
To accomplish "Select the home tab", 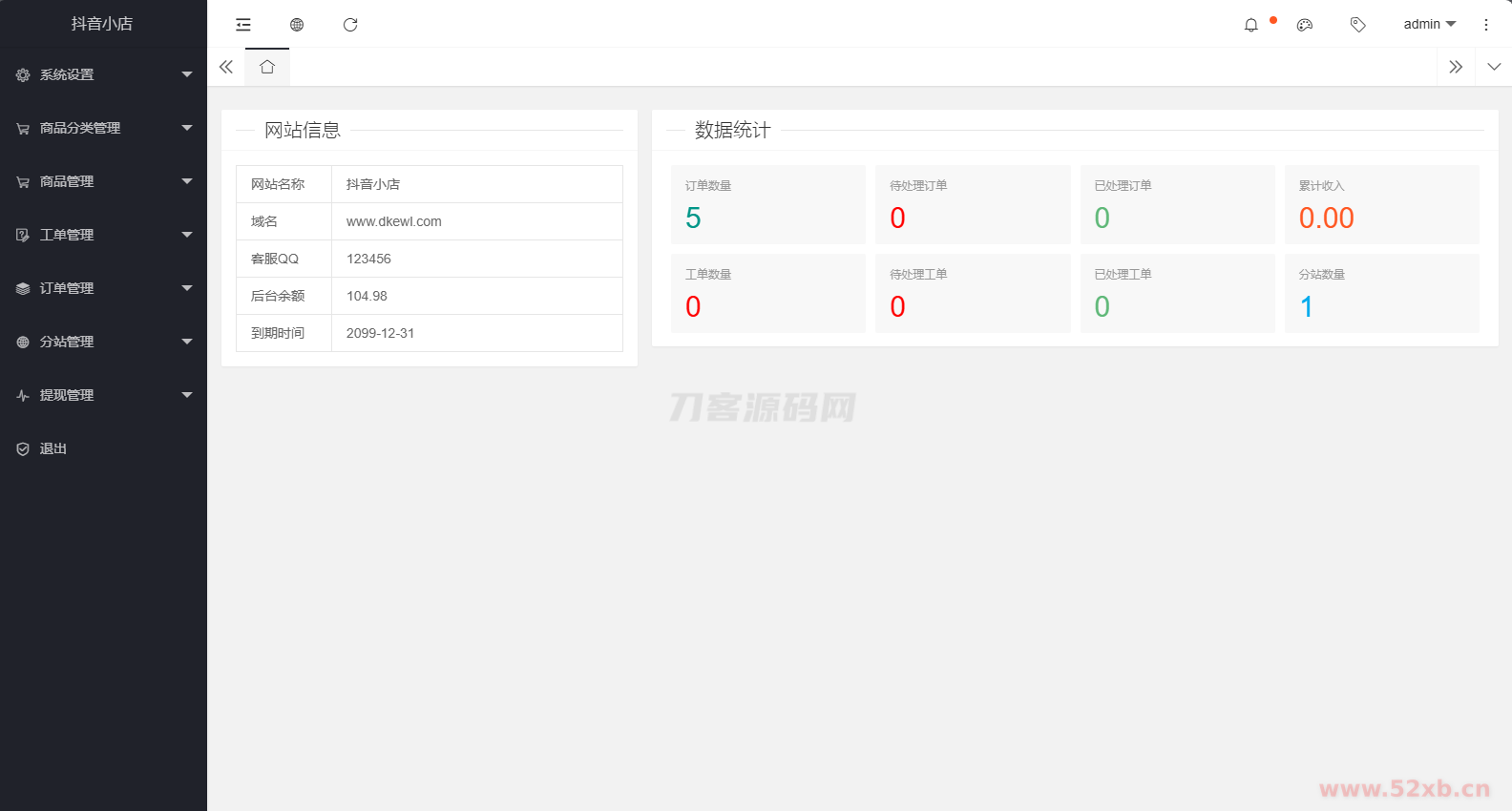I will pyautogui.click(x=267, y=67).
